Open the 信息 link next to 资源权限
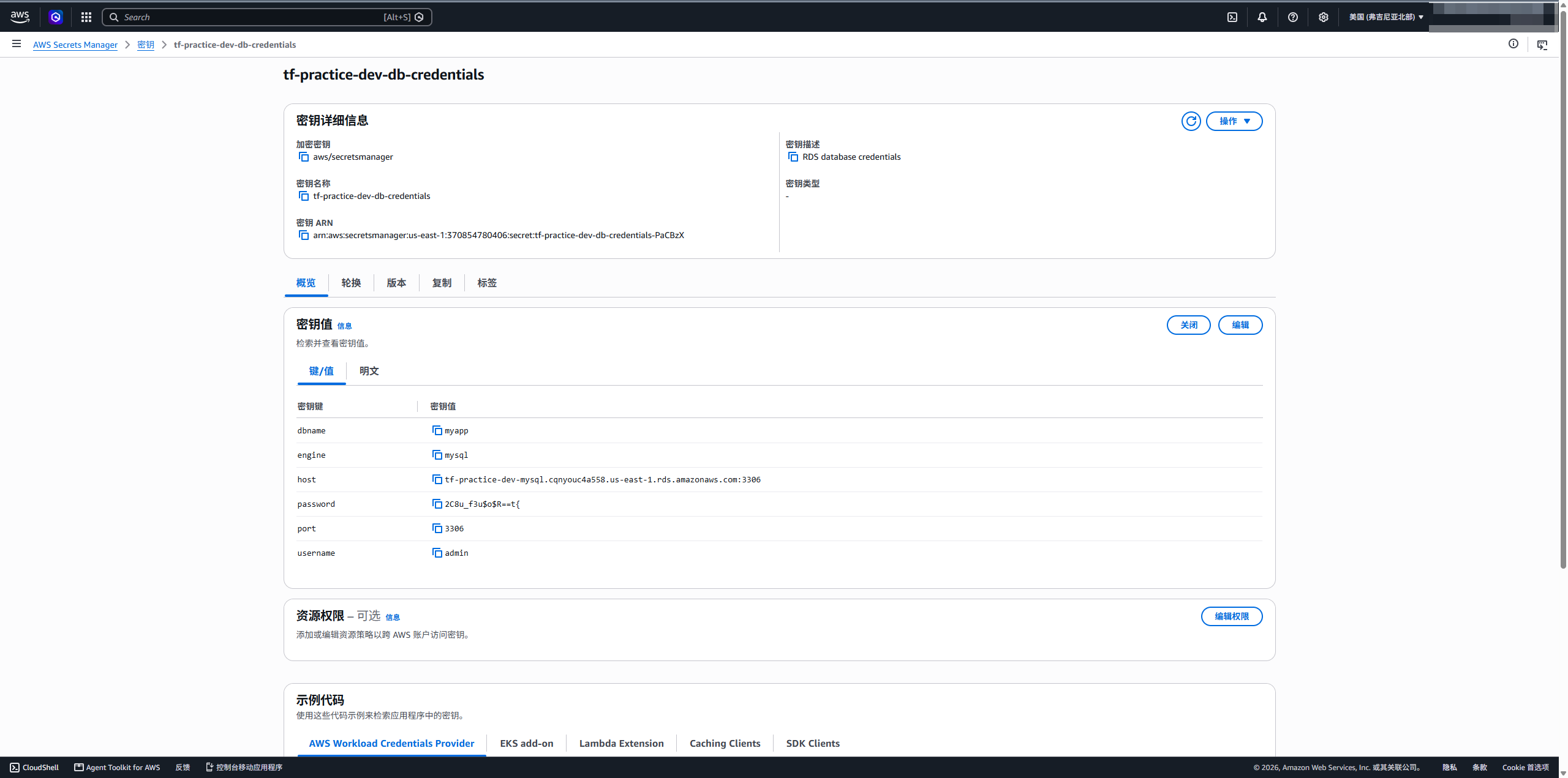The width and height of the screenshot is (1568, 778). point(393,618)
